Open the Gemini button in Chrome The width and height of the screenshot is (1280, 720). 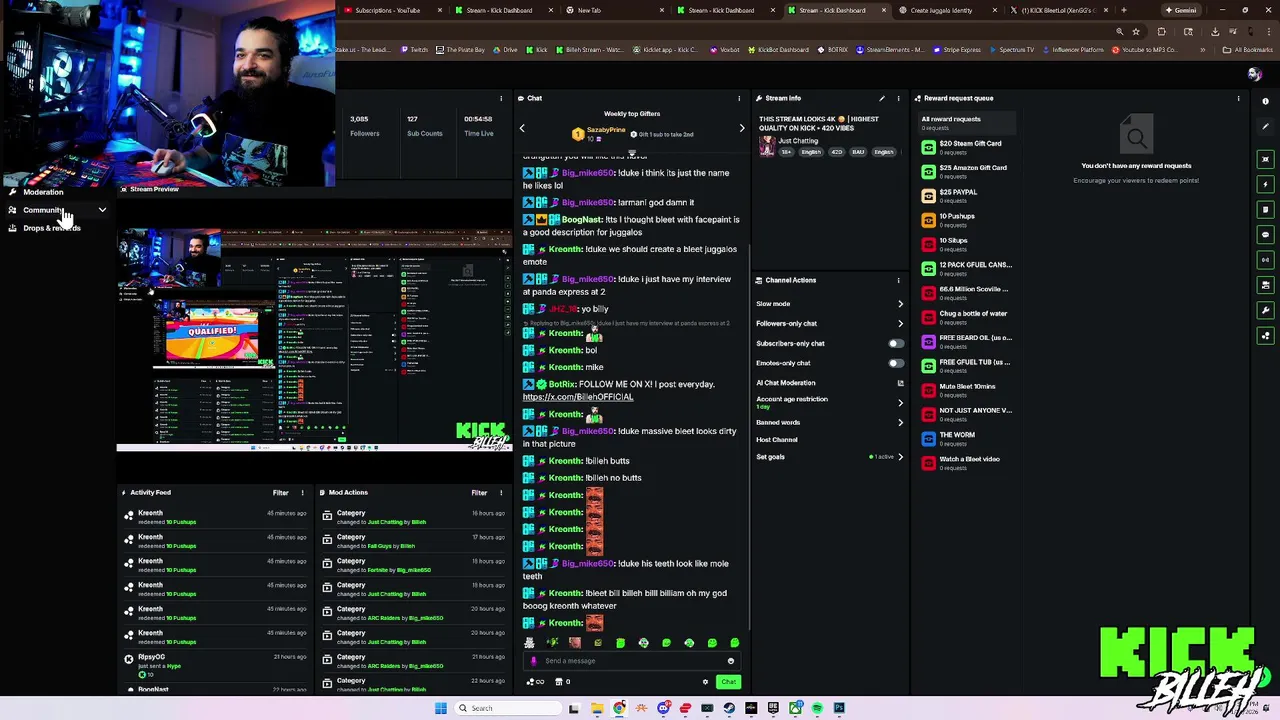[x=1181, y=10]
